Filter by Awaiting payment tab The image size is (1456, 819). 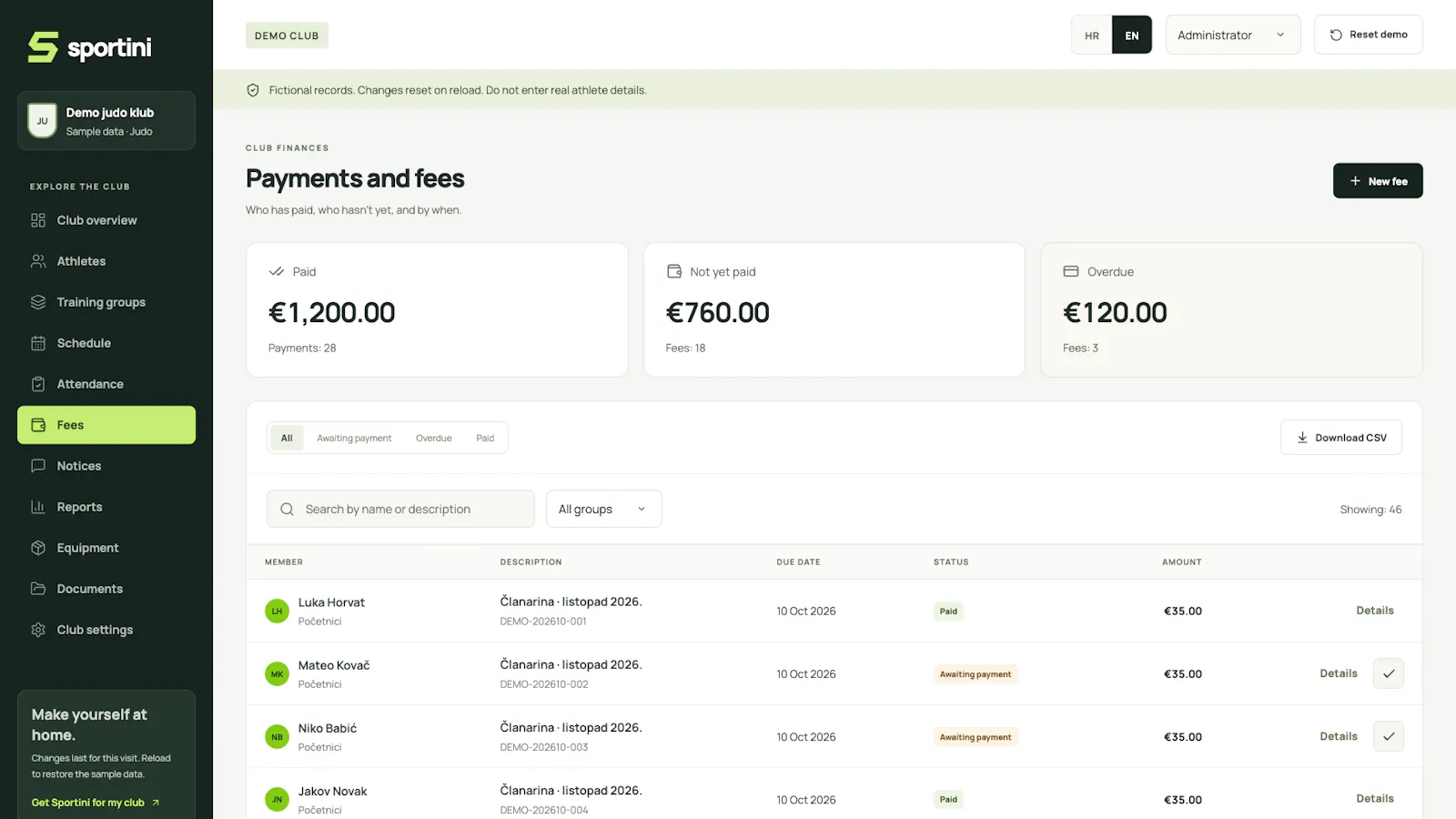pyautogui.click(x=354, y=438)
